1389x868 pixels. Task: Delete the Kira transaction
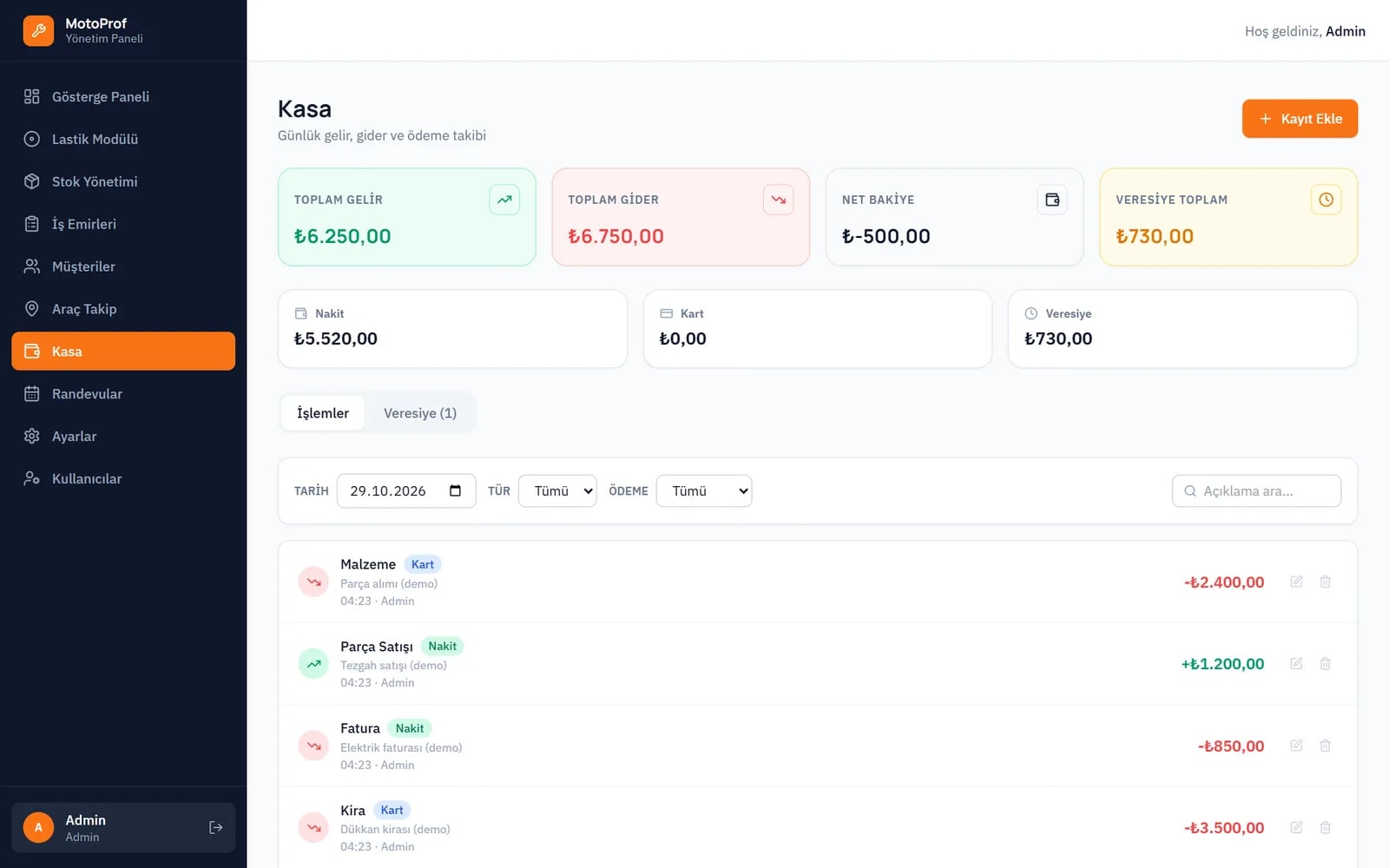pos(1326,828)
